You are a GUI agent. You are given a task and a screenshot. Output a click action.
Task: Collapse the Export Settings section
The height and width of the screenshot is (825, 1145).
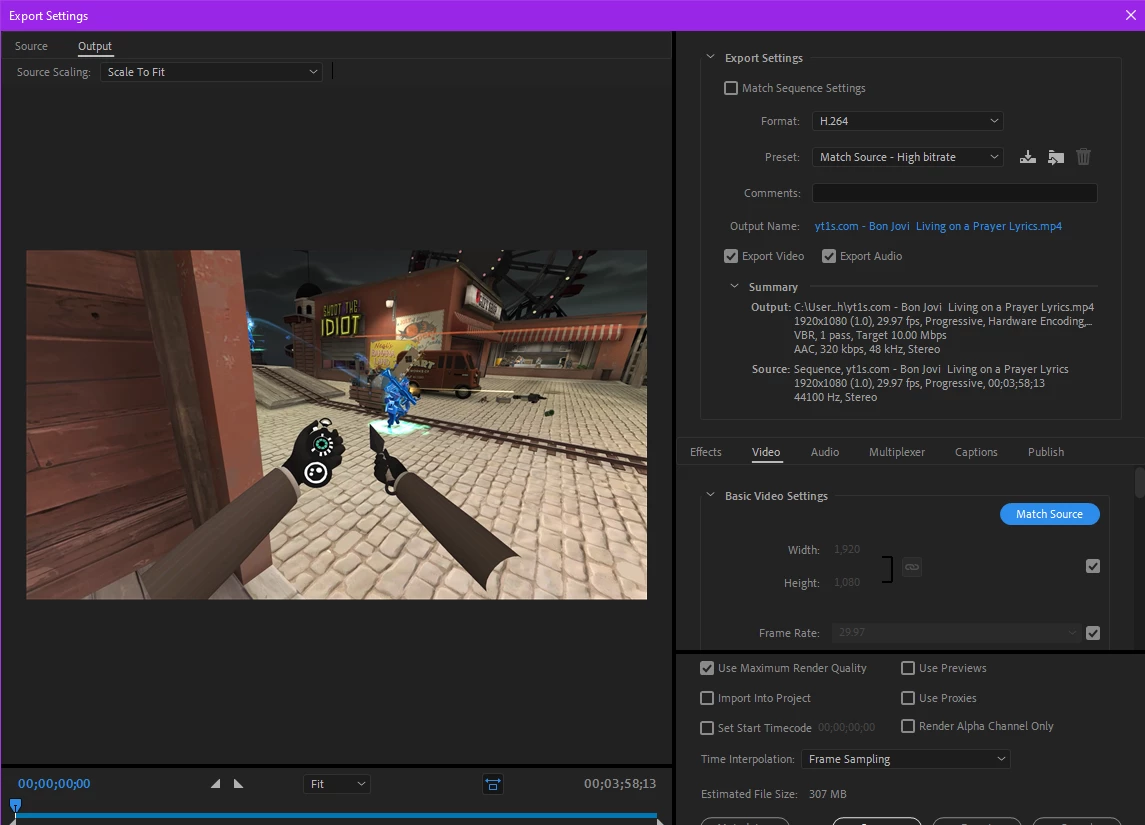pos(711,57)
